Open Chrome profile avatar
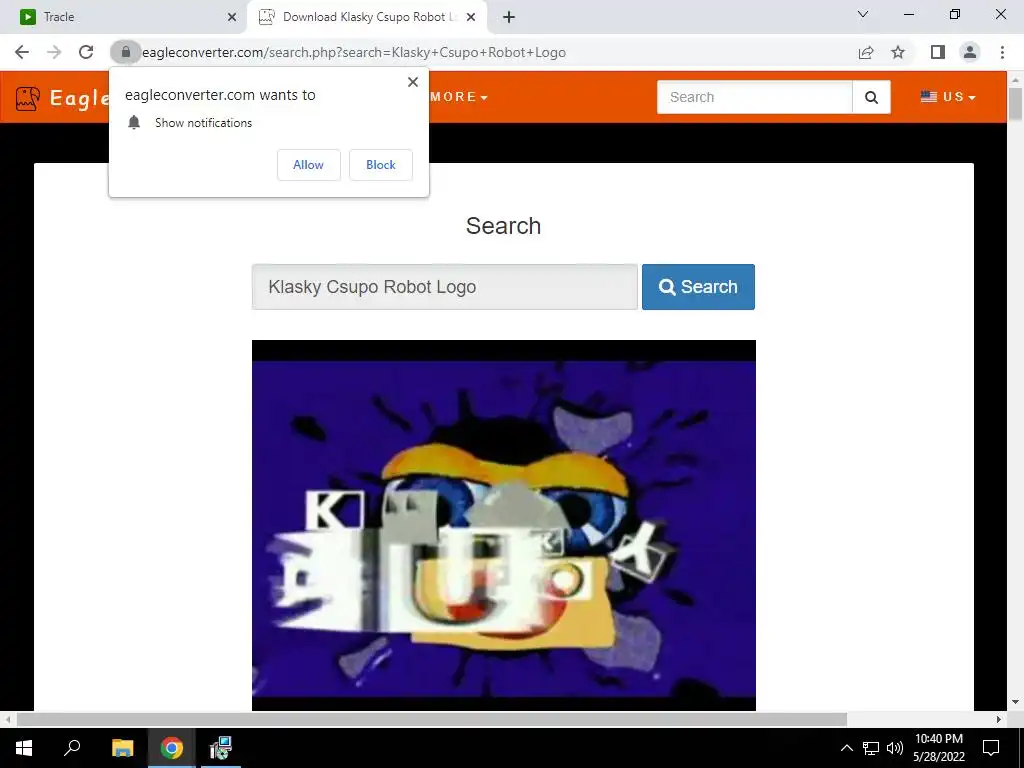Viewport: 1024px width, 768px height. [x=970, y=52]
